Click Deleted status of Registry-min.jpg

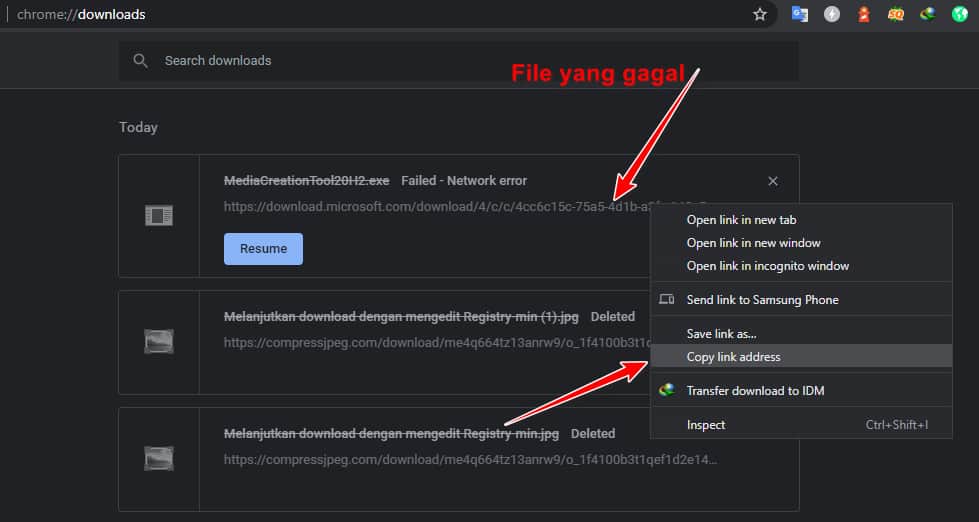click(x=593, y=434)
